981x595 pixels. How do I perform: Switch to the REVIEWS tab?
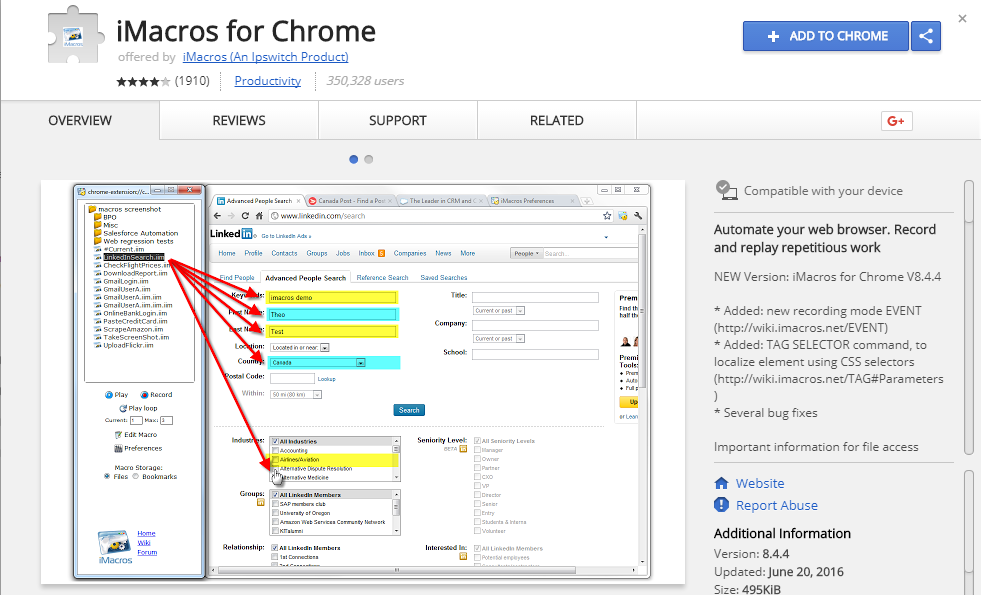coord(239,120)
